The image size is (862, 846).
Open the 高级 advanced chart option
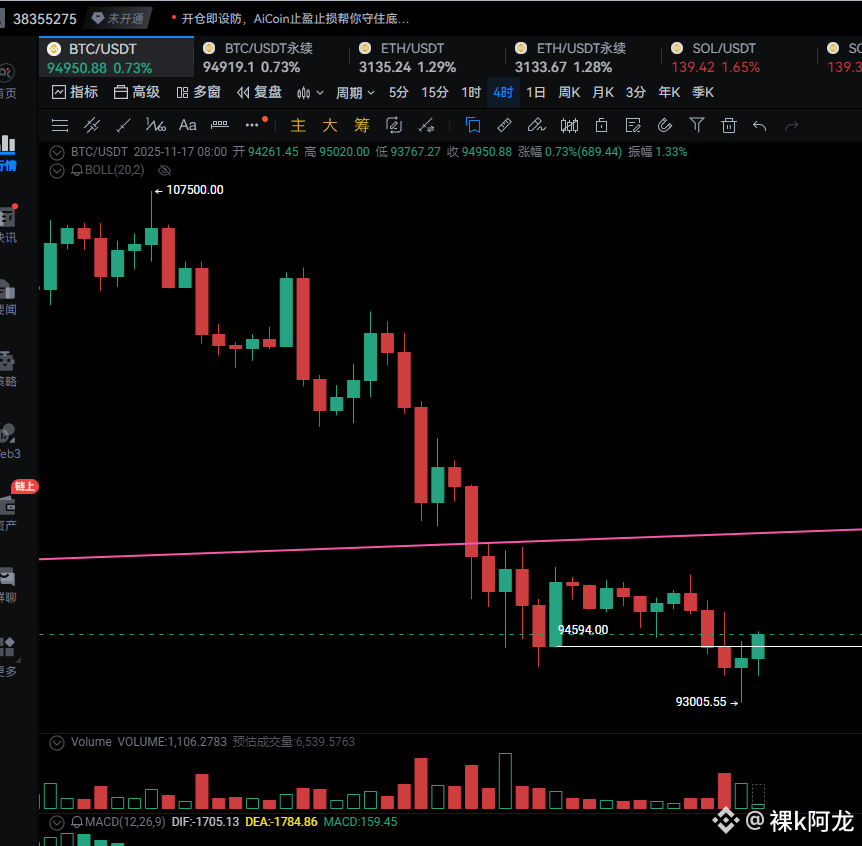(x=137, y=92)
